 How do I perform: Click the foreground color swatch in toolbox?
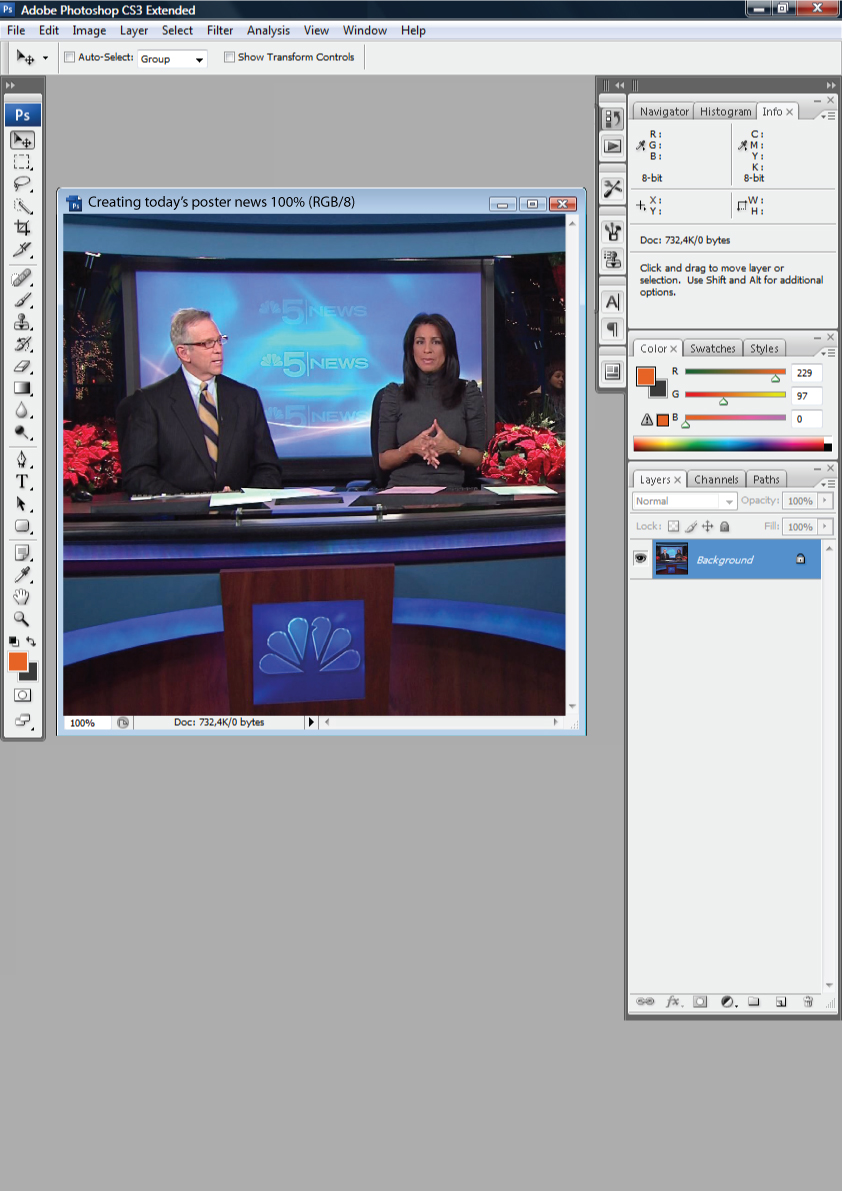[17, 661]
